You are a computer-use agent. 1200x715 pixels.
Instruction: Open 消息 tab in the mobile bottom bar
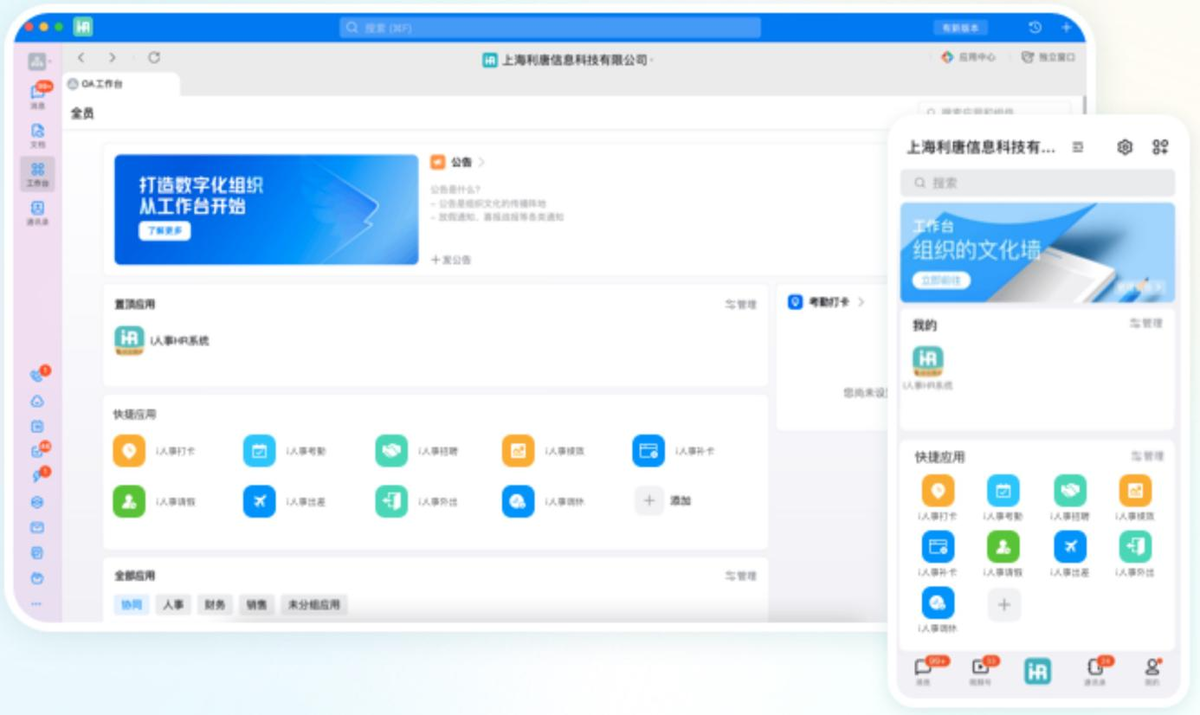click(923, 671)
